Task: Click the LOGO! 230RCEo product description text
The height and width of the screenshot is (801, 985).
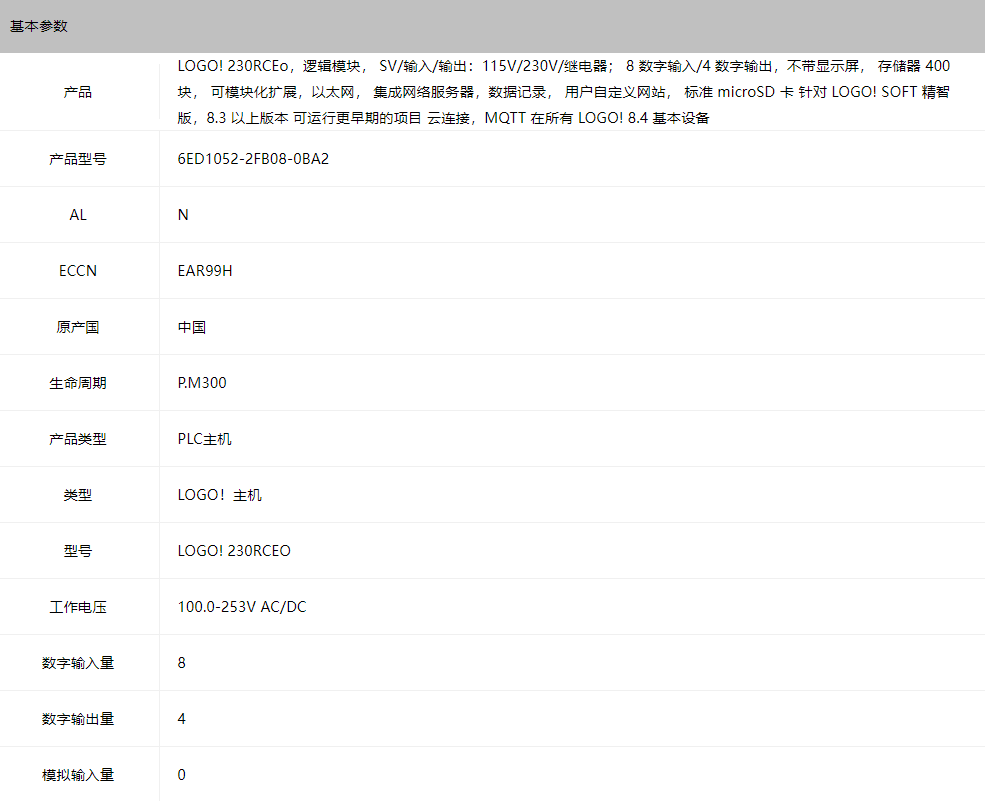Action: [x=563, y=92]
